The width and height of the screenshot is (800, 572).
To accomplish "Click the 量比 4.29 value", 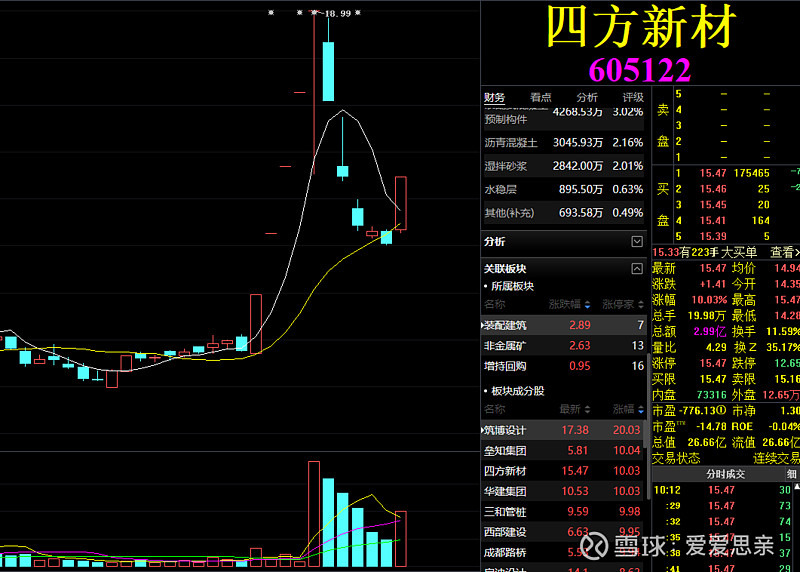I will (x=716, y=347).
